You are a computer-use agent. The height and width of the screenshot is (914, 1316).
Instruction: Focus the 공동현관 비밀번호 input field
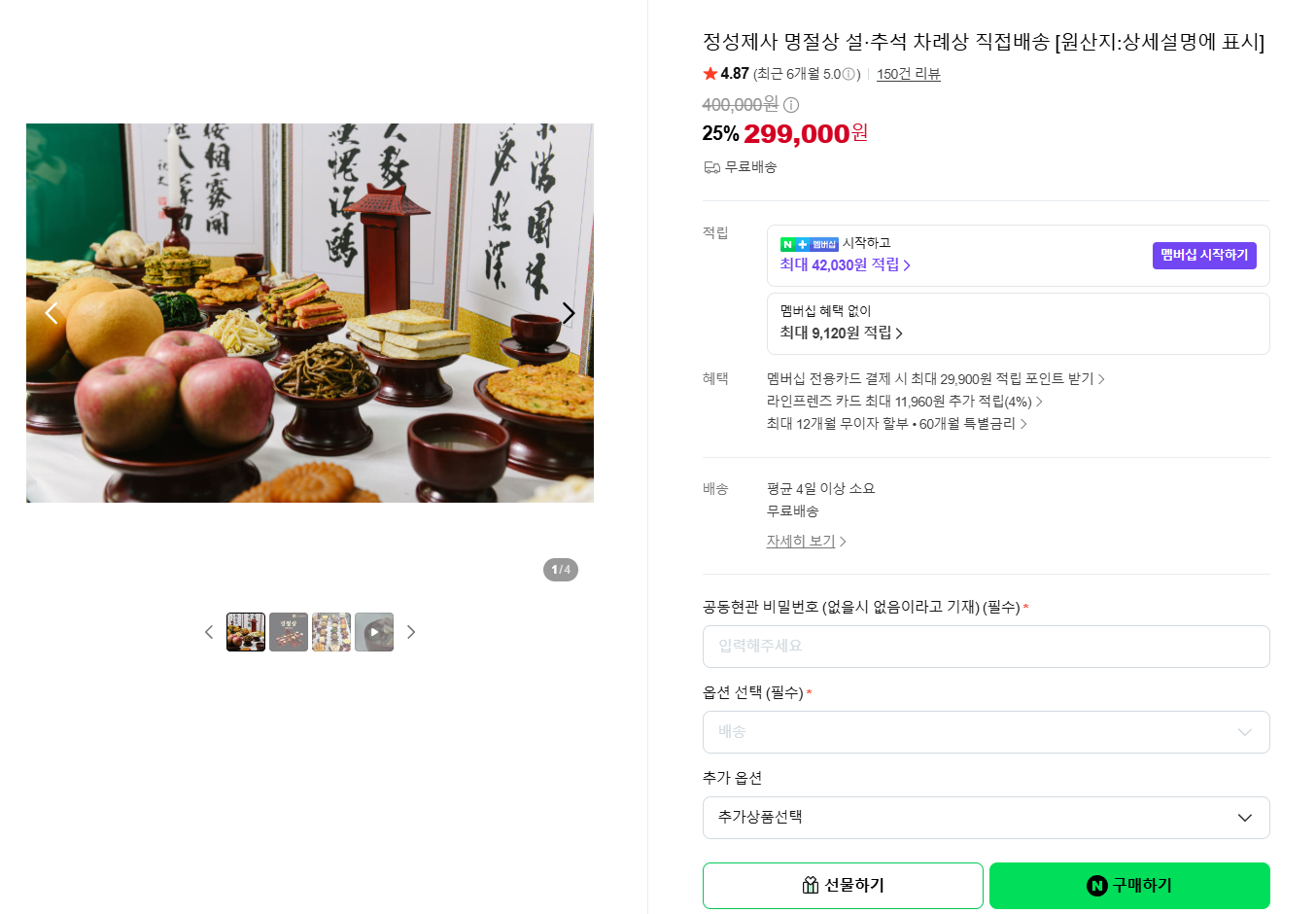tap(986, 647)
